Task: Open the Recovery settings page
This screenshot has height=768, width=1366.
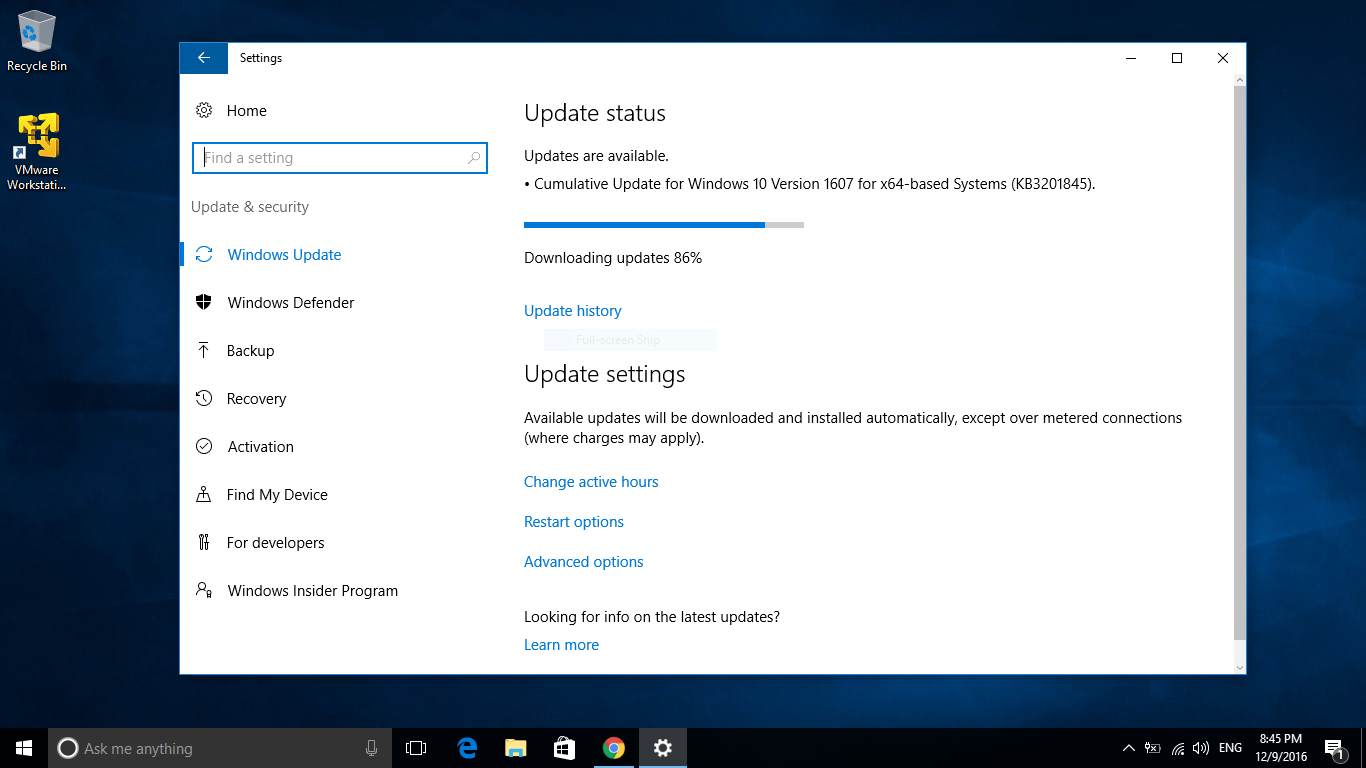Action: click(x=256, y=398)
